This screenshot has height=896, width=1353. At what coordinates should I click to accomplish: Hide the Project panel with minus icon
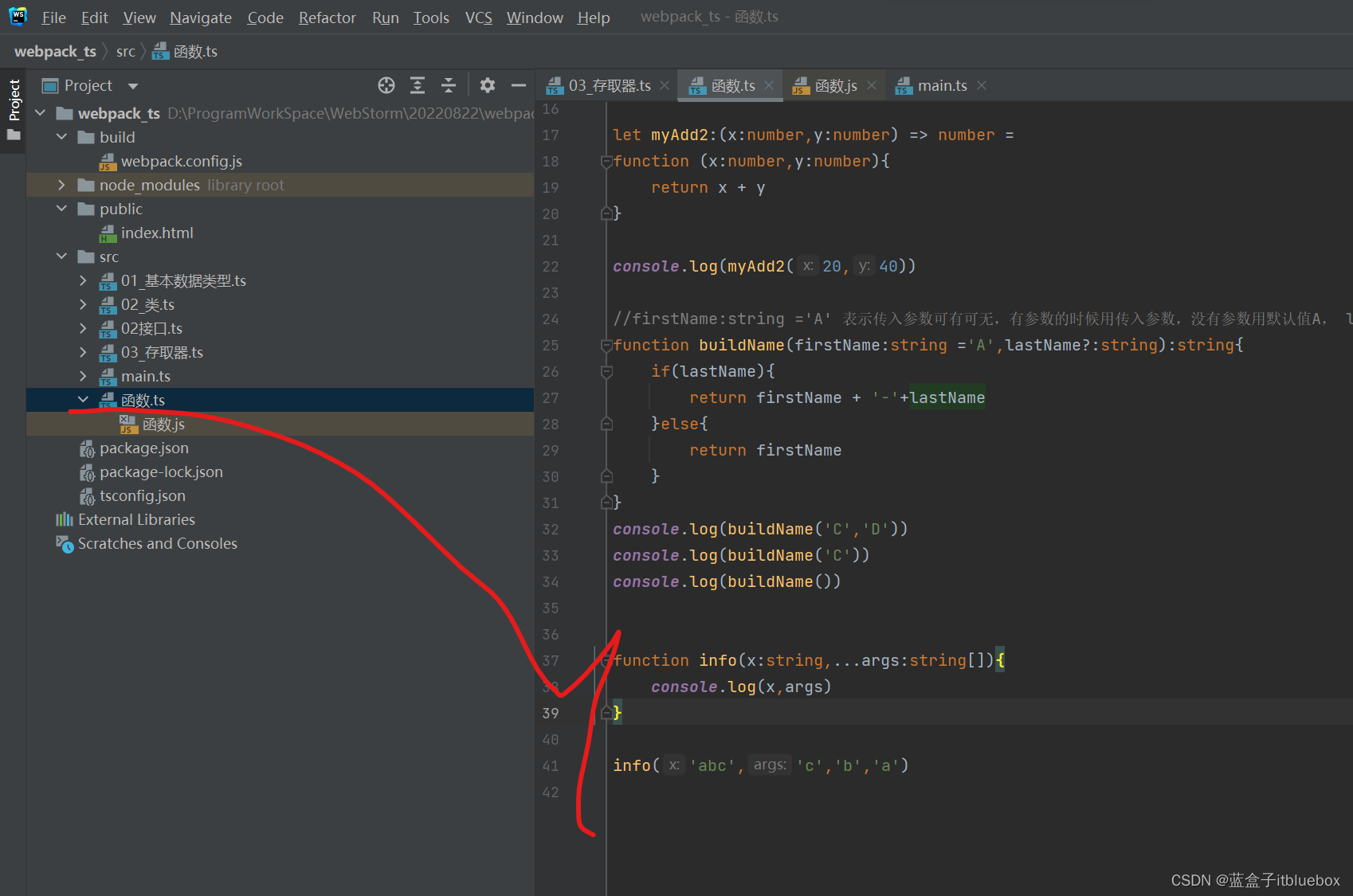519,85
